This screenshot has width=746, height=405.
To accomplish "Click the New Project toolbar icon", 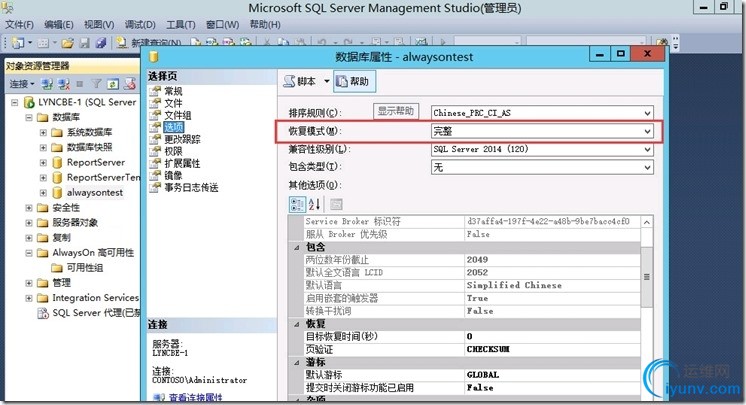I will click(x=18, y=43).
